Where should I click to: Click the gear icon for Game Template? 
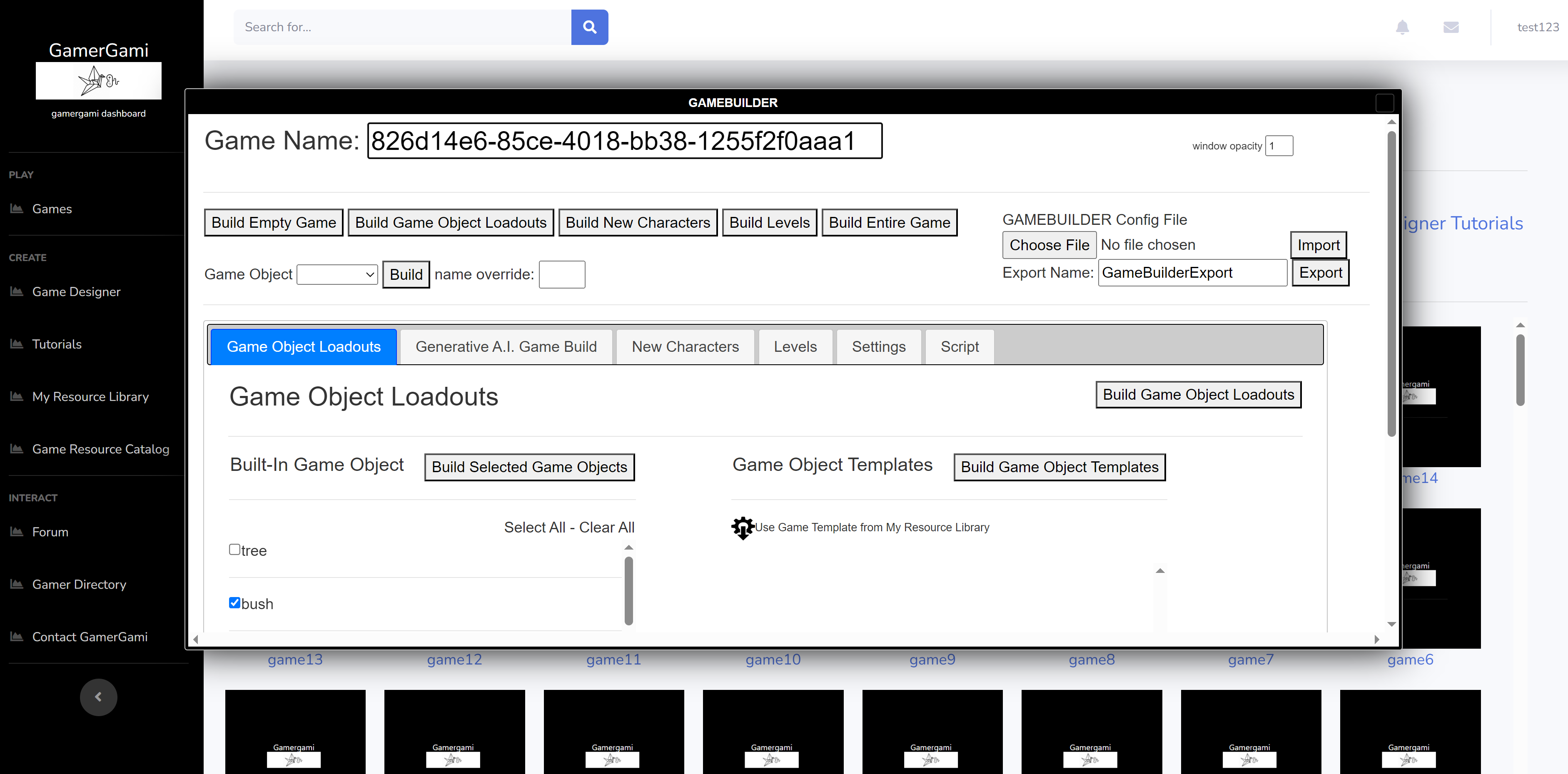pyautogui.click(x=742, y=528)
